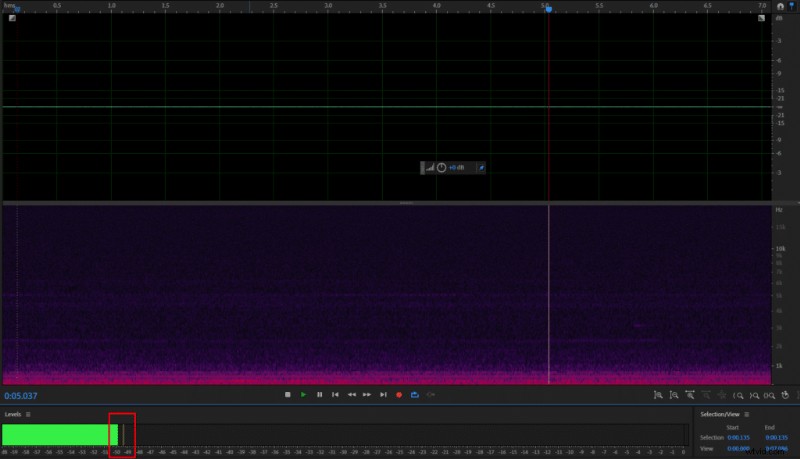Click the dB amplitude scale label

point(779,18)
